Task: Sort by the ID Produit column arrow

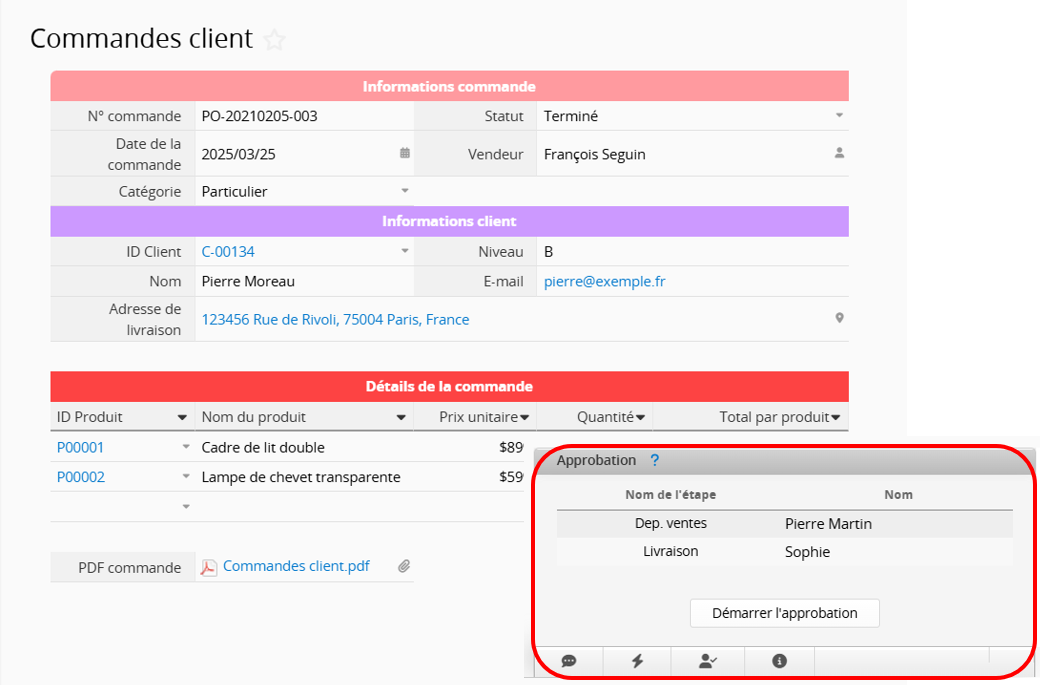Action: (182, 418)
